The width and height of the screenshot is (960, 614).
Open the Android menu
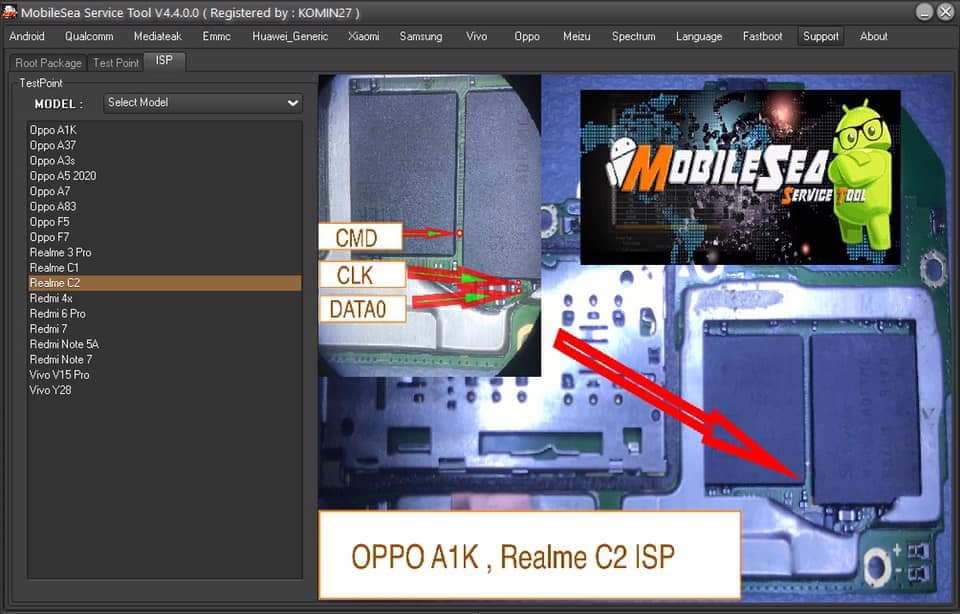point(27,36)
